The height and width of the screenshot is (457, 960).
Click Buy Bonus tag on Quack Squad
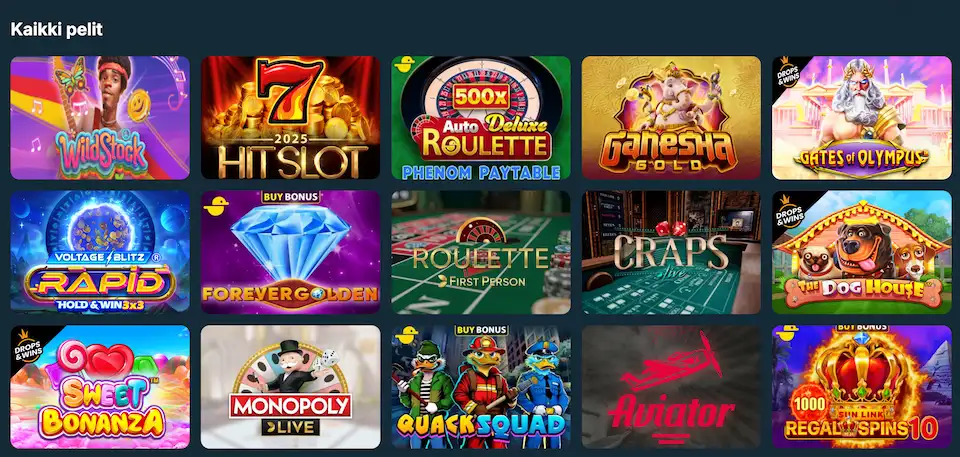point(481,330)
